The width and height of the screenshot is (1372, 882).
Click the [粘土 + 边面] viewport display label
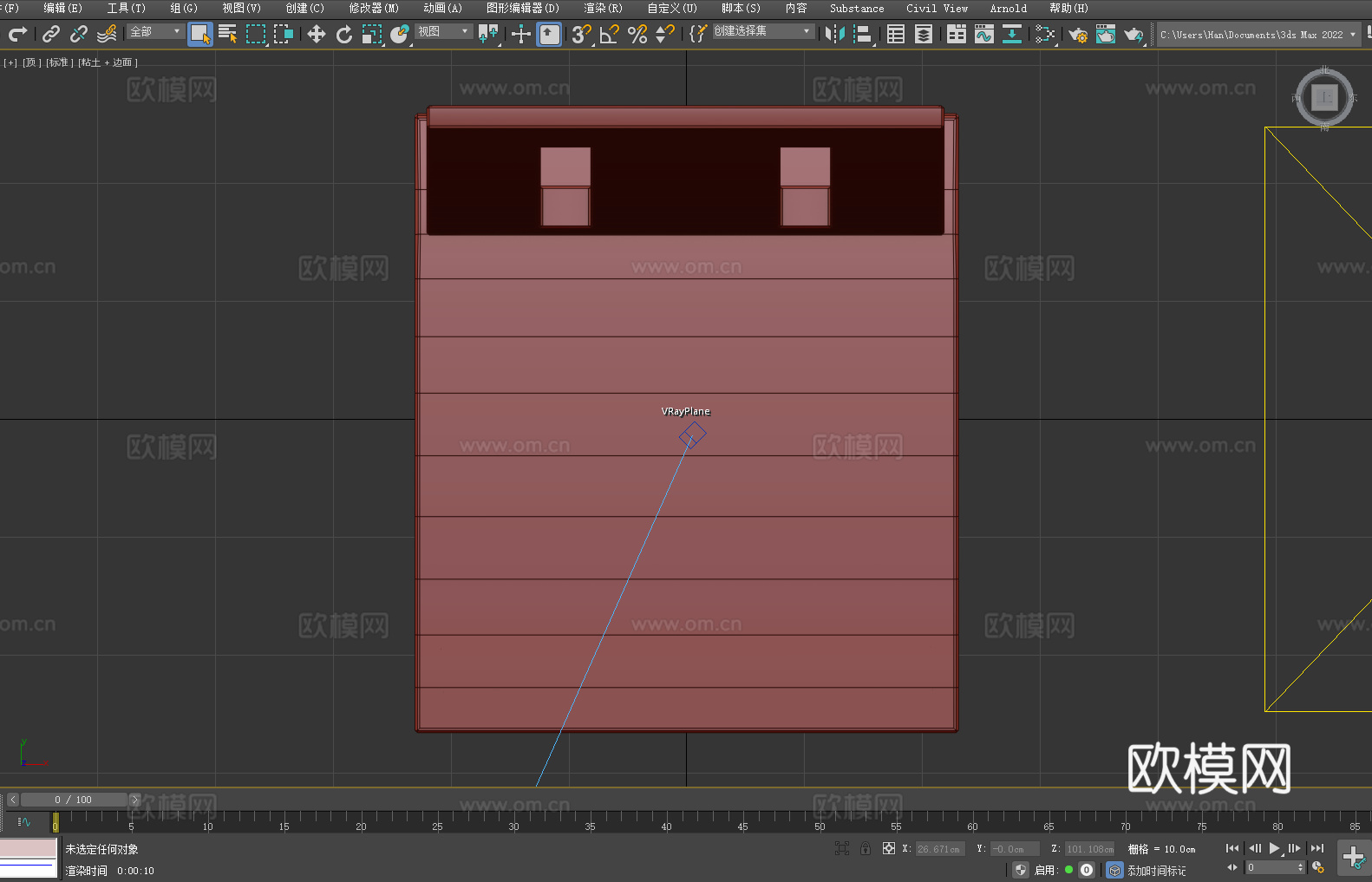[108, 62]
